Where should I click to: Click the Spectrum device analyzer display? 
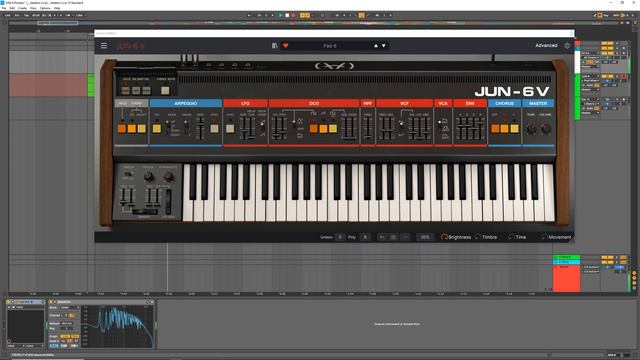tap(117, 326)
